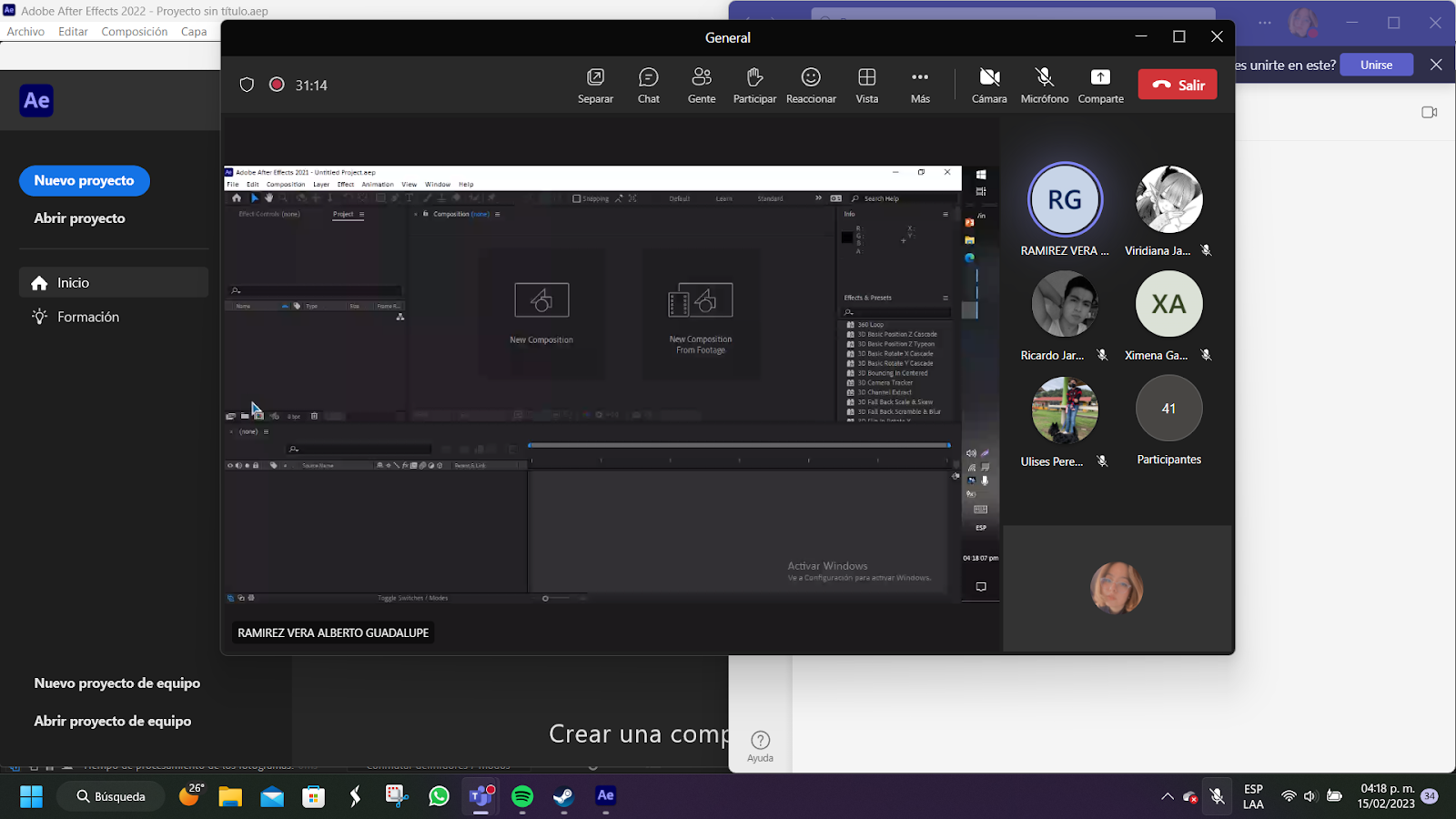This screenshot has width=1456, height=819.
Task: Leave the meeting with Salir
Action: (1178, 85)
